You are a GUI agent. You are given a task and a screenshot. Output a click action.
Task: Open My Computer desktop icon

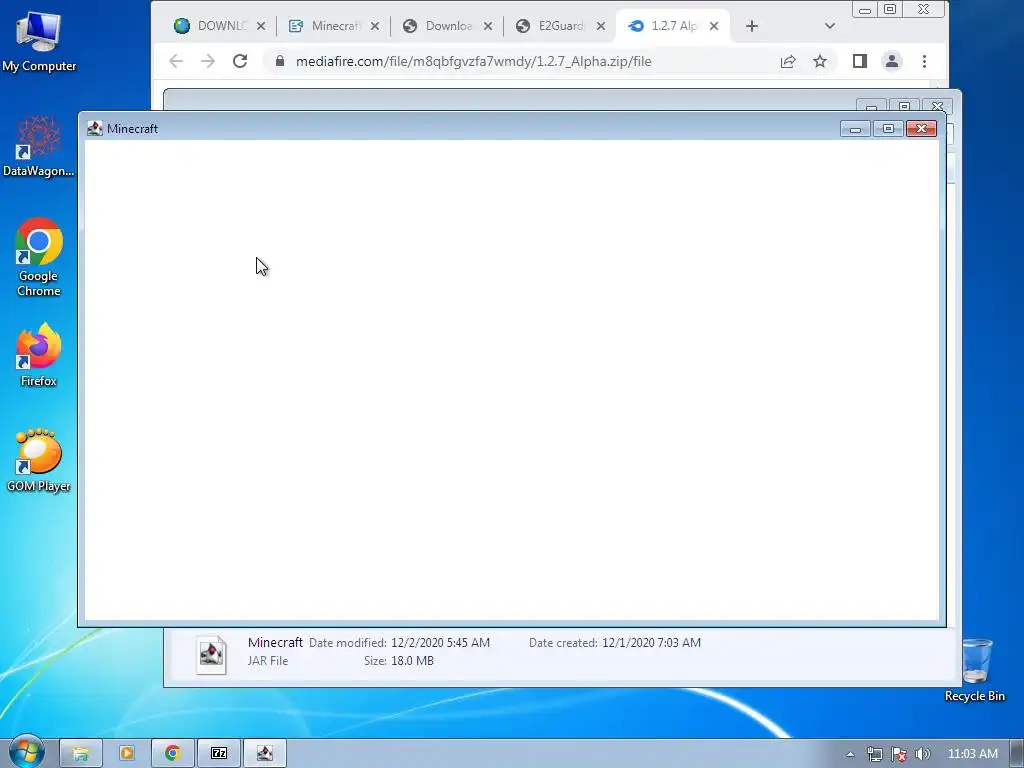[39, 40]
